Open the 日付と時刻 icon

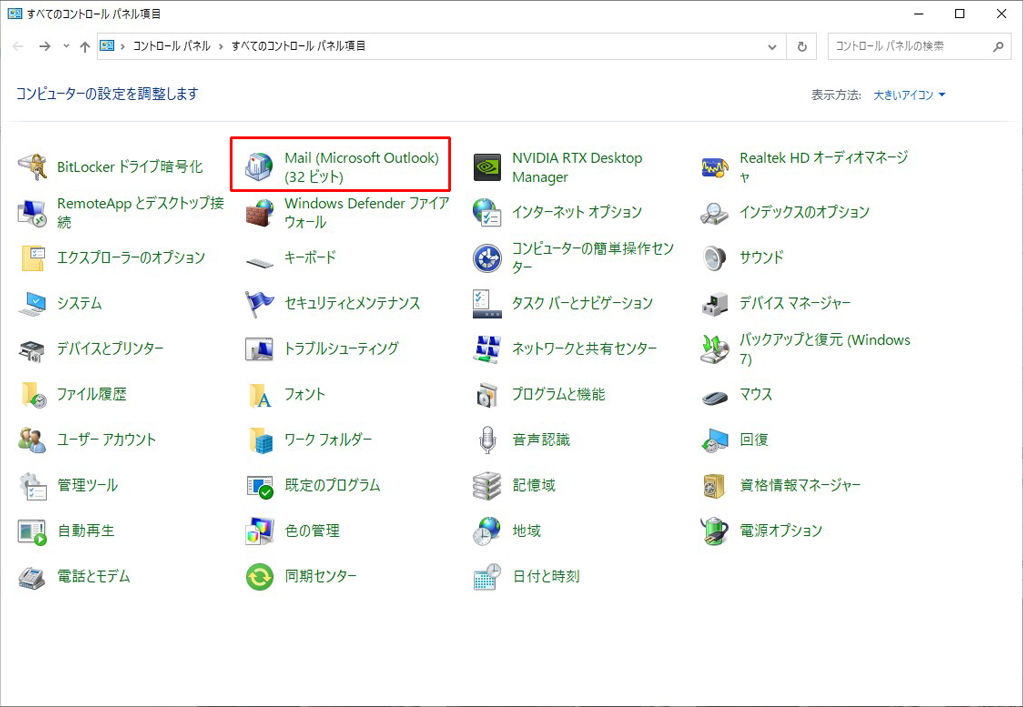[x=487, y=578]
